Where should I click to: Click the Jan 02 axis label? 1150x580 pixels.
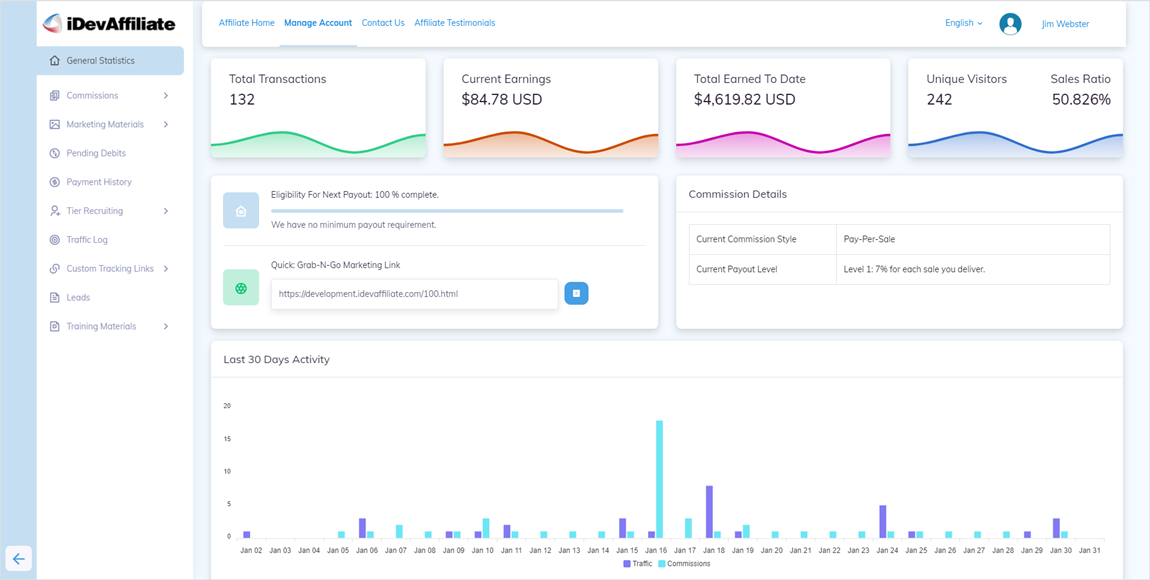pyautogui.click(x=252, y=550)
